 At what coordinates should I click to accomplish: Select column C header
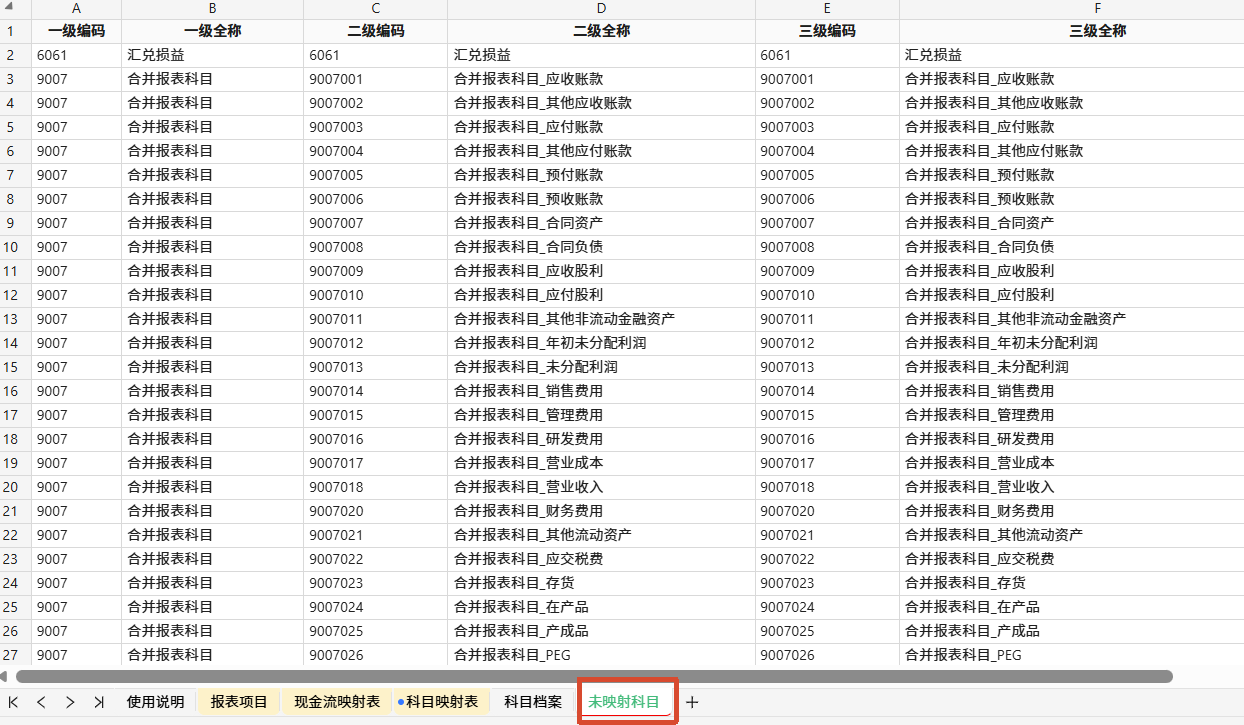click(375, 9)
